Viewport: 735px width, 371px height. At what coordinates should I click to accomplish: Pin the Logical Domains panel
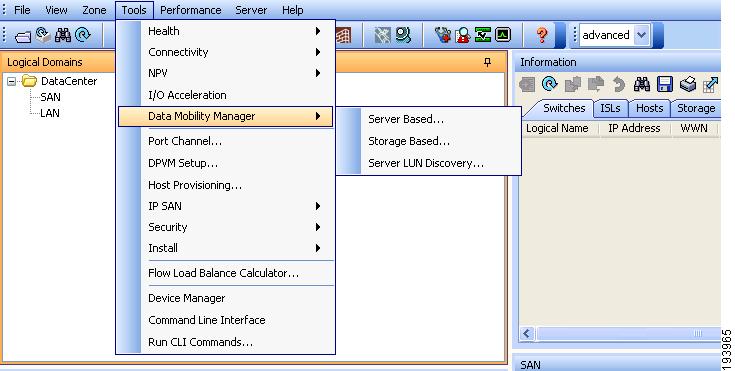tap(488, 62)
